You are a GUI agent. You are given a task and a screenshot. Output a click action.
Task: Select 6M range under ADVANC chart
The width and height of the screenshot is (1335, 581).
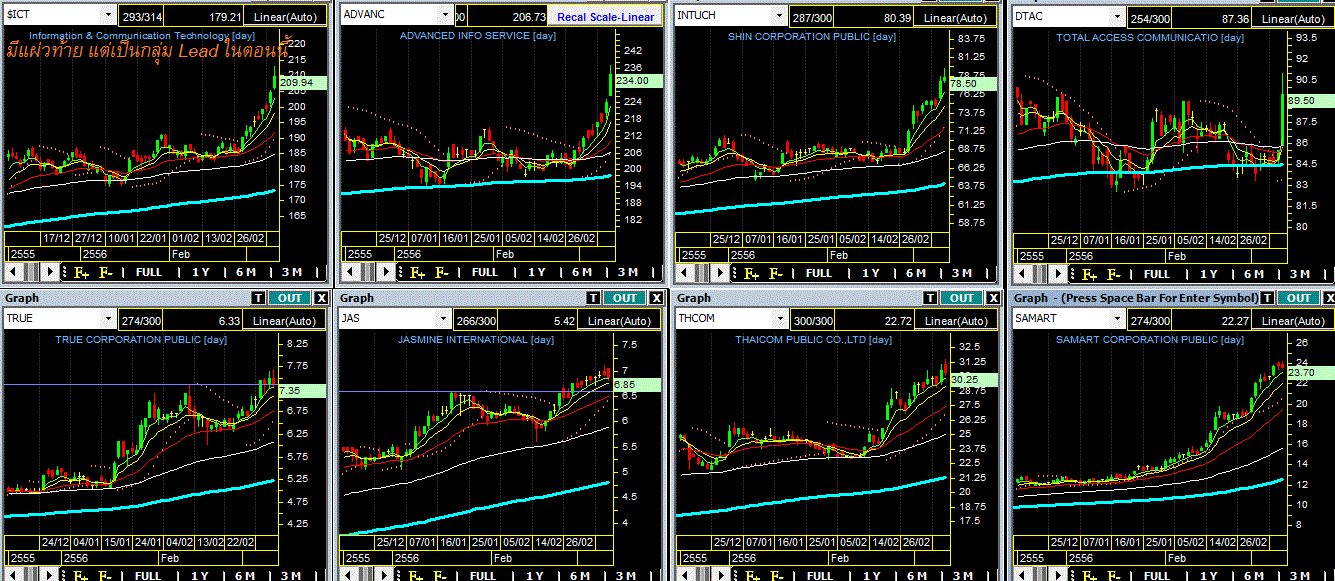[582, 272]
